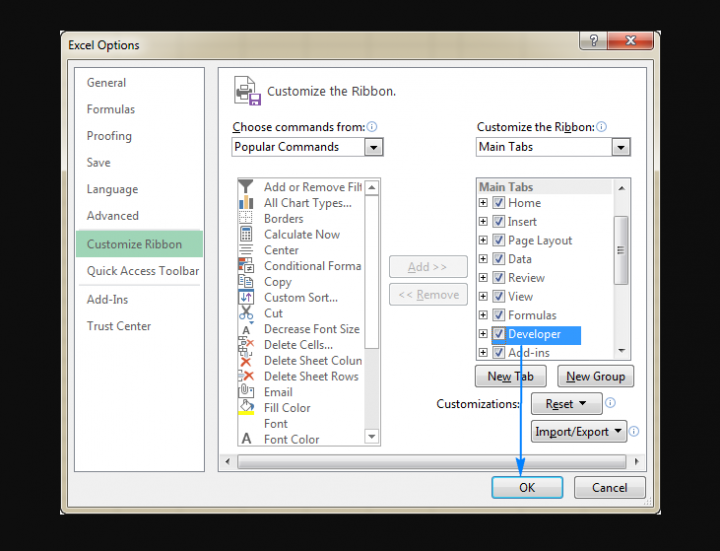This screenshot has height=551, width=720.
Task: Click the Help question mark button
Action: [x=593, y=40]
